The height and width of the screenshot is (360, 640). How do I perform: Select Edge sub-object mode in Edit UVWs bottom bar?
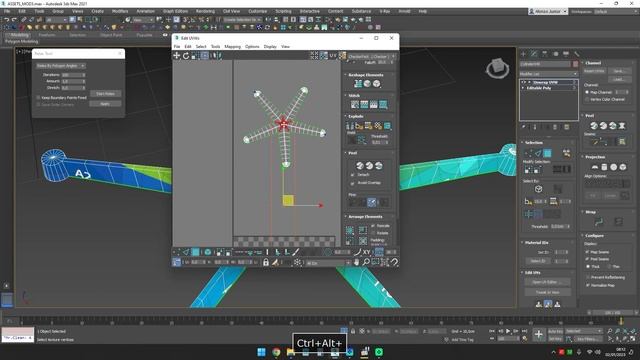pos(186,252)
